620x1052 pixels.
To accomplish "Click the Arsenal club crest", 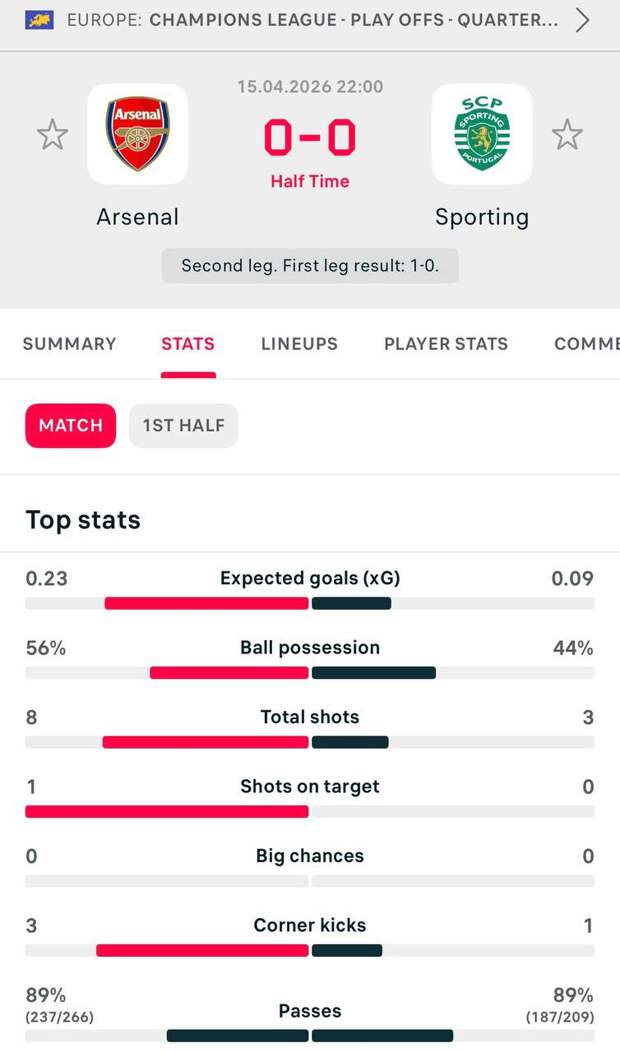I will tap(138, 134).
